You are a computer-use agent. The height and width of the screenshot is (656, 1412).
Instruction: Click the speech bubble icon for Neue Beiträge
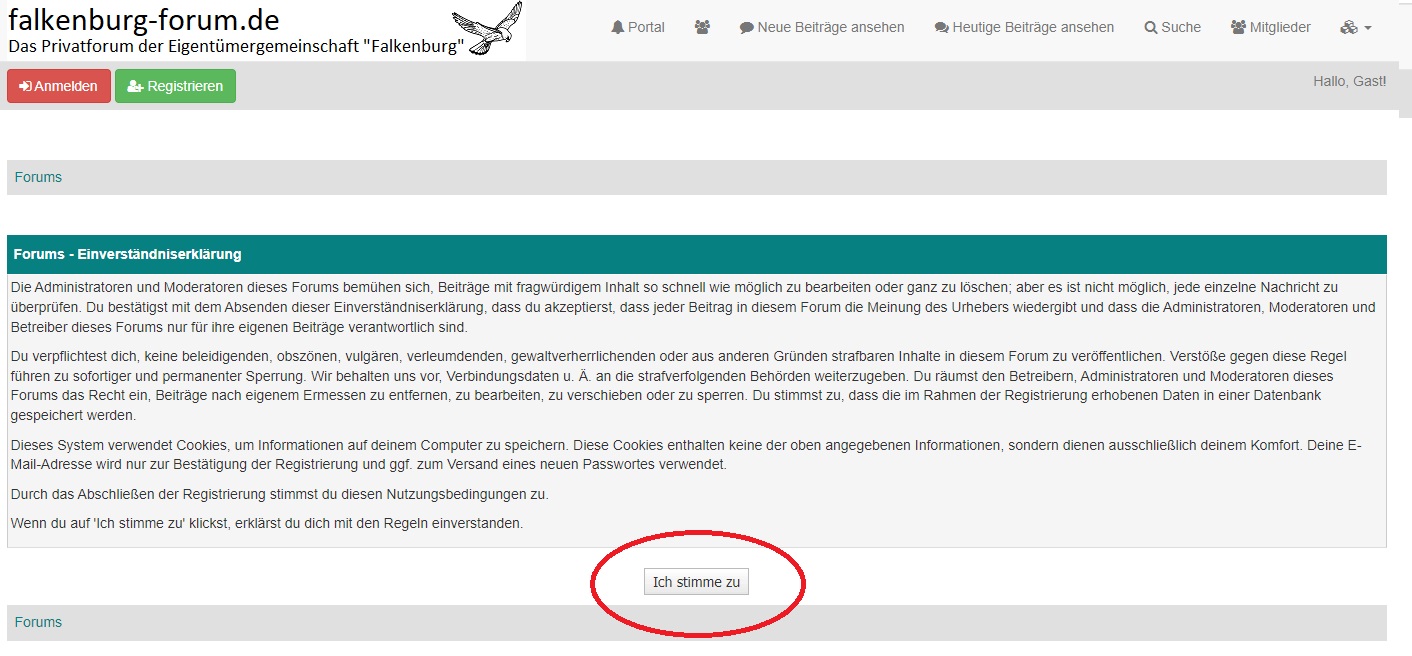click(x=746, y=28)
